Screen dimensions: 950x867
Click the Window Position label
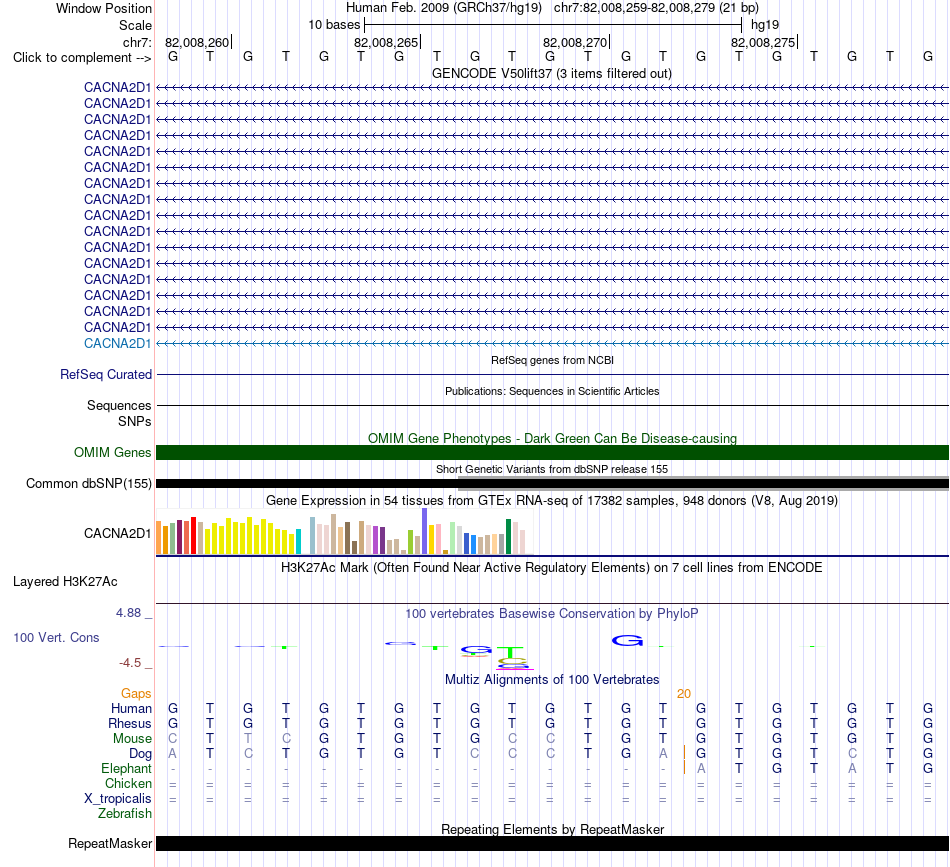pos(104,8)
